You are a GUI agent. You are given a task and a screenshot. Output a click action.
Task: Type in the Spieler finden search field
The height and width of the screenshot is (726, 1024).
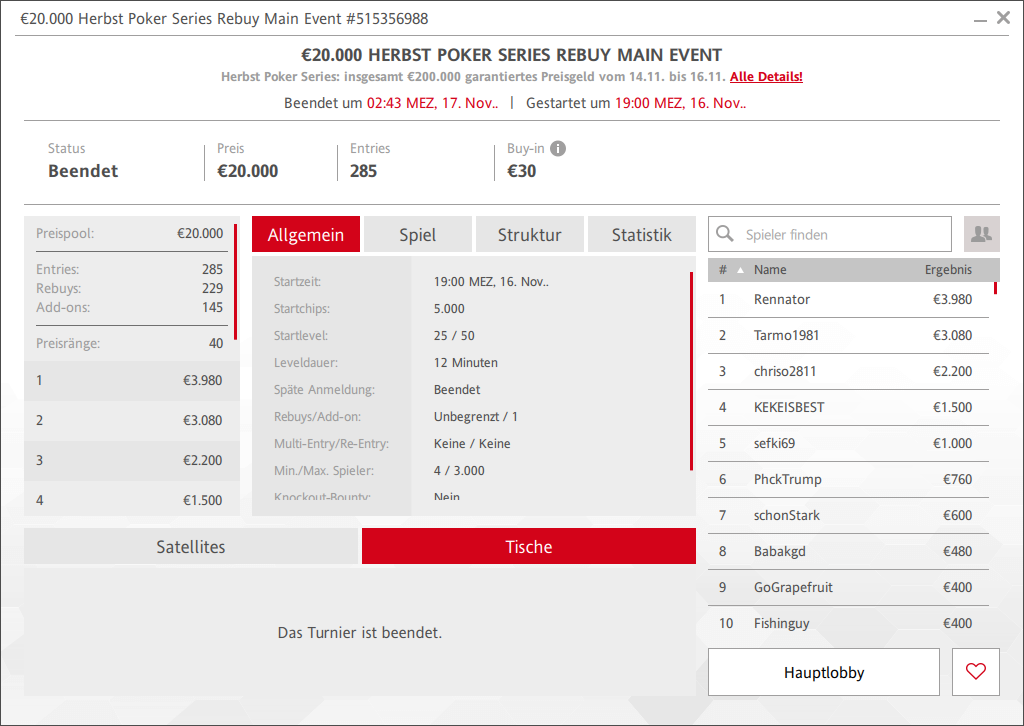tap(840, 235)
